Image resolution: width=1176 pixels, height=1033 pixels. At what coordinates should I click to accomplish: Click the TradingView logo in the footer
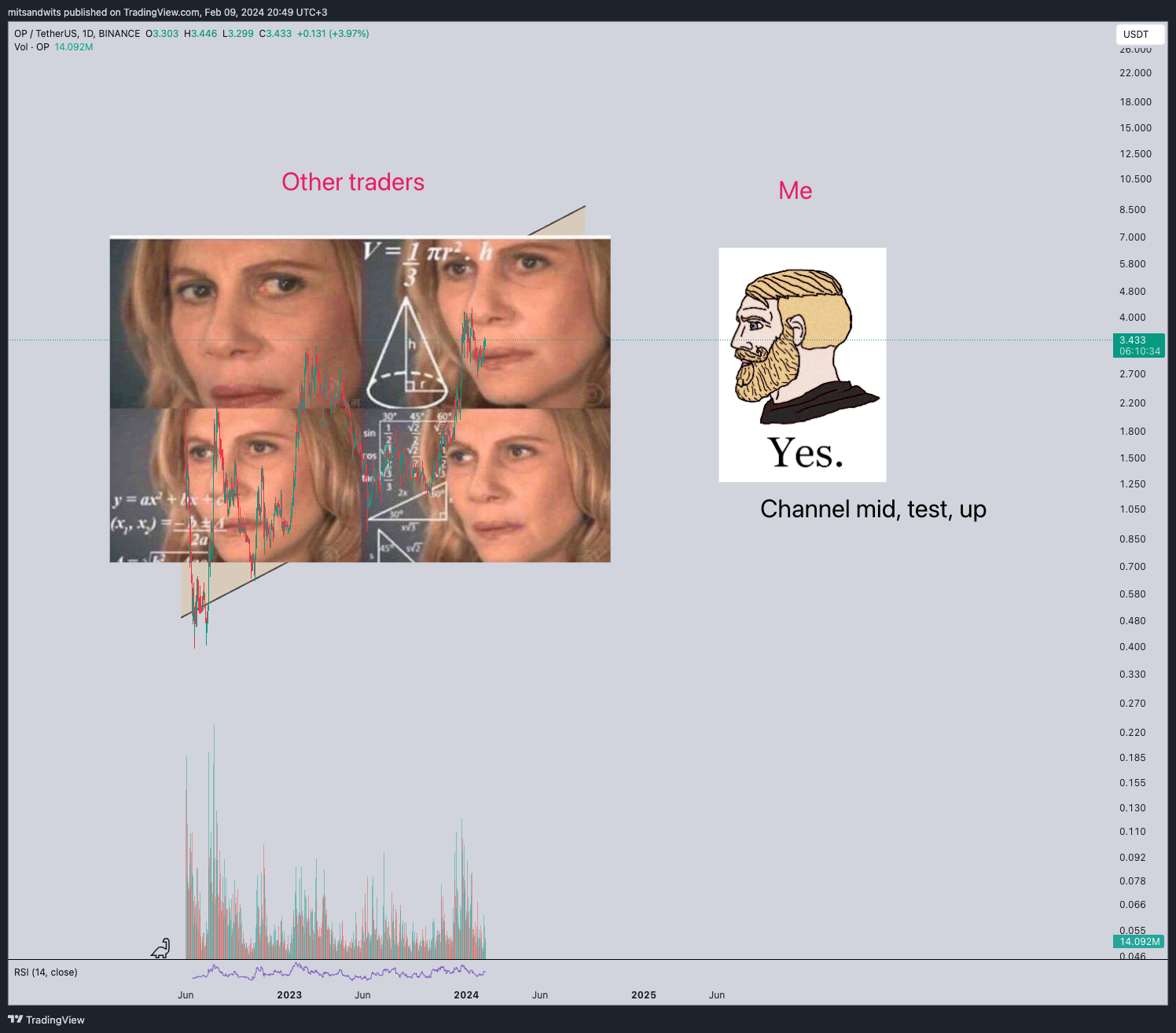click(46, 1020)
